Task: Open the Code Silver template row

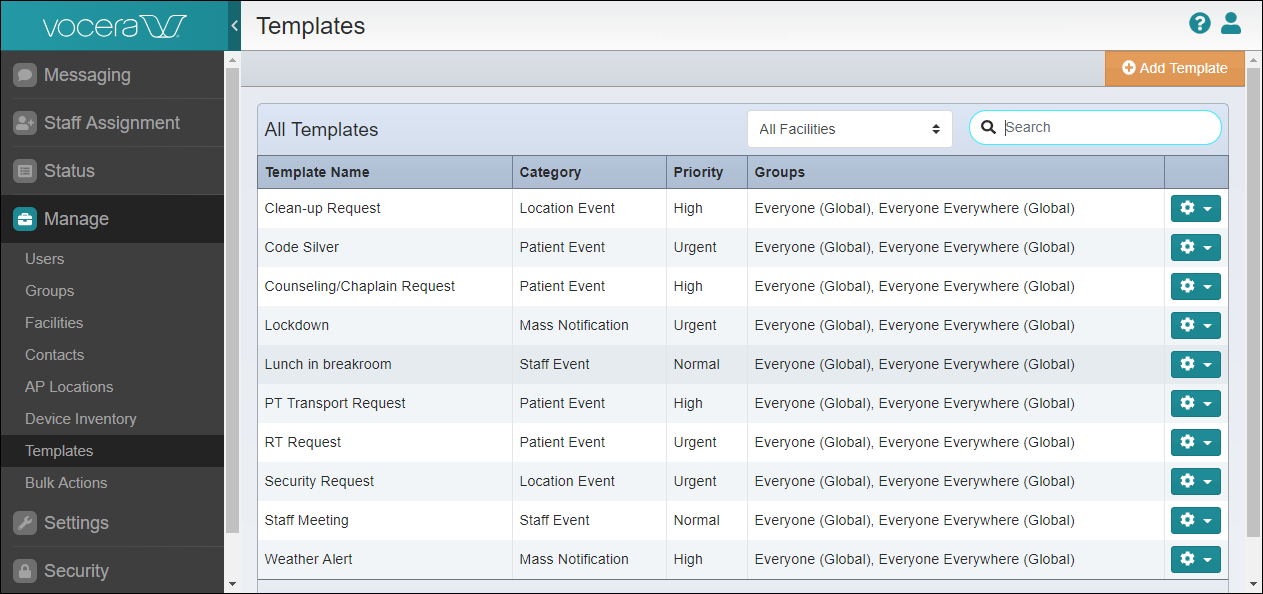Action: [x=302, y=247]
